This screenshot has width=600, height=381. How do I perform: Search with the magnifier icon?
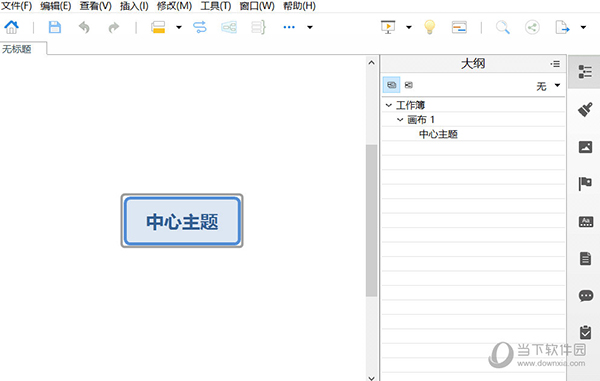coord(502,27)
